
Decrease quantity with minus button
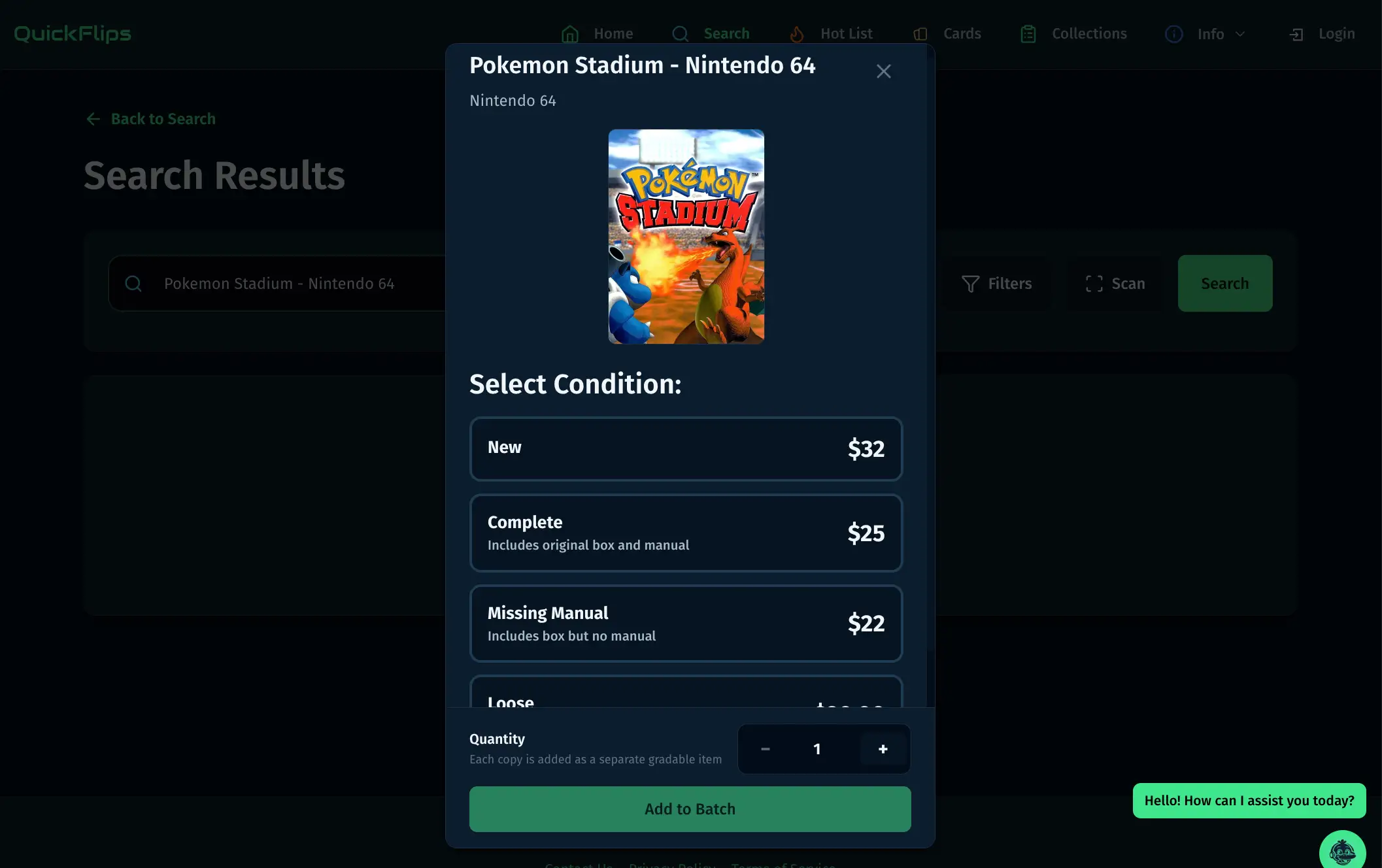click(x=765, y=749)
